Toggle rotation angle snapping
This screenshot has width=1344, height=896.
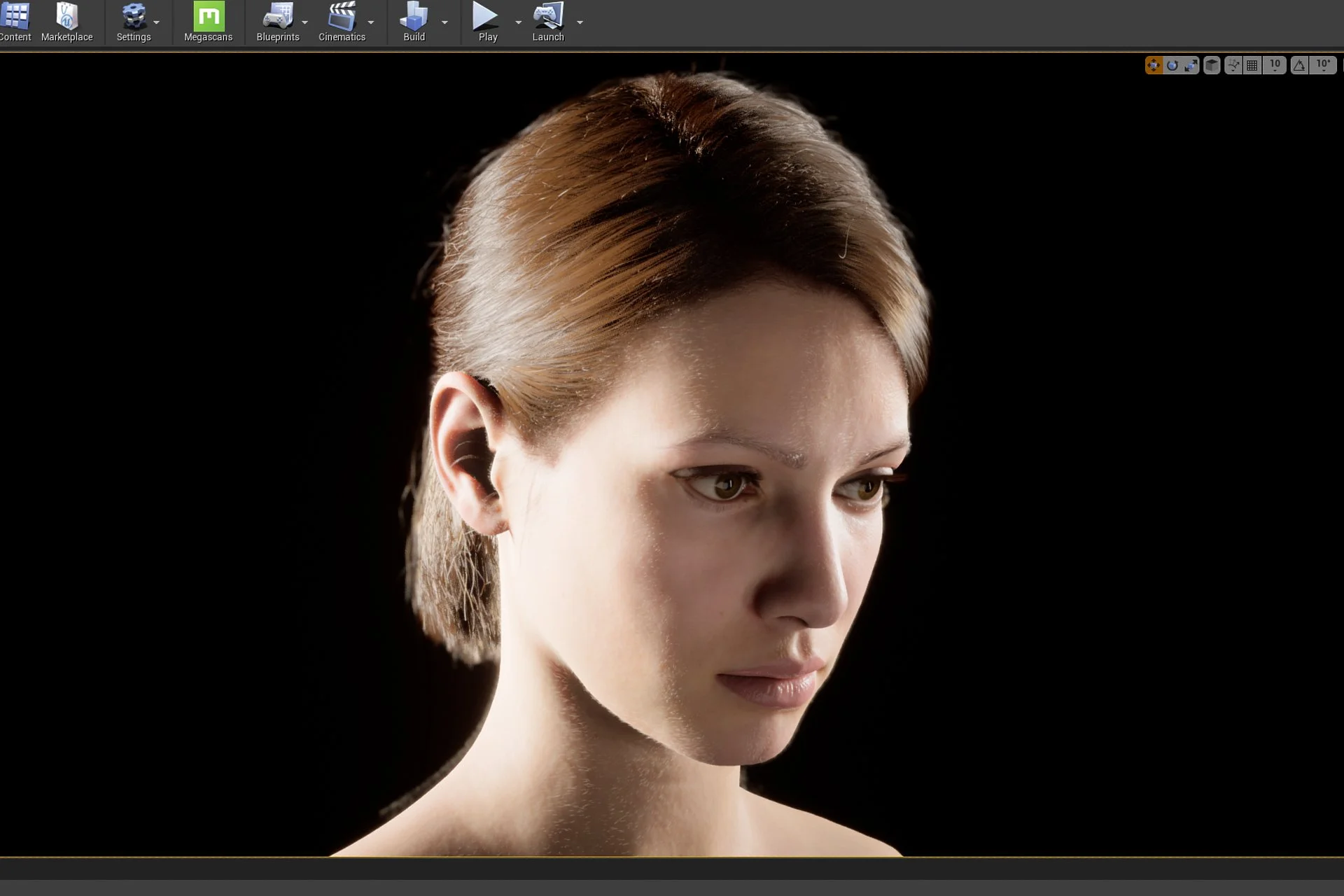[1299, 66]
